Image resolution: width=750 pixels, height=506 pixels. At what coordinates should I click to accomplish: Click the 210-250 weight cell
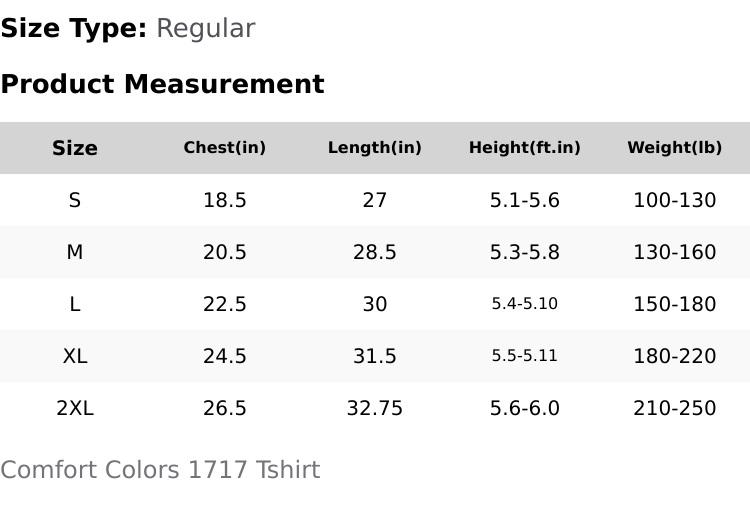(674, 408)
